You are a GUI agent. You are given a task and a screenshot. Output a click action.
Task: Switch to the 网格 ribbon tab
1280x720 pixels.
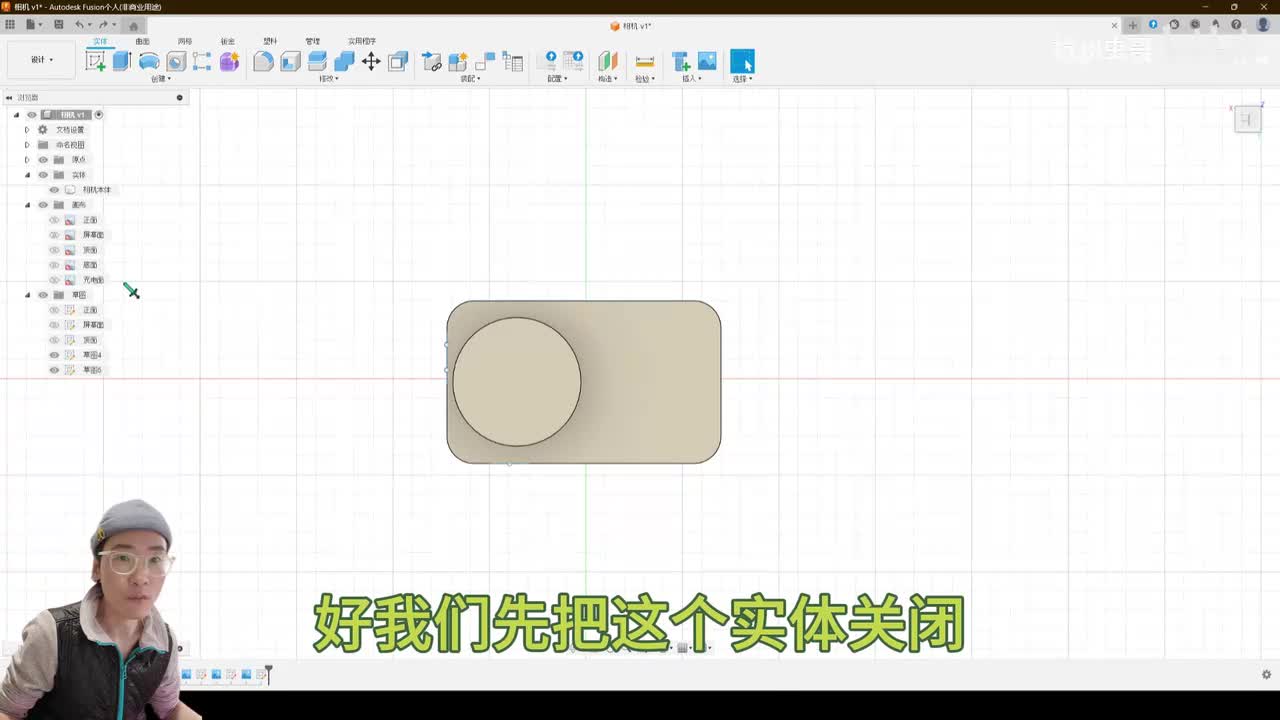click(x=185, y=41)
